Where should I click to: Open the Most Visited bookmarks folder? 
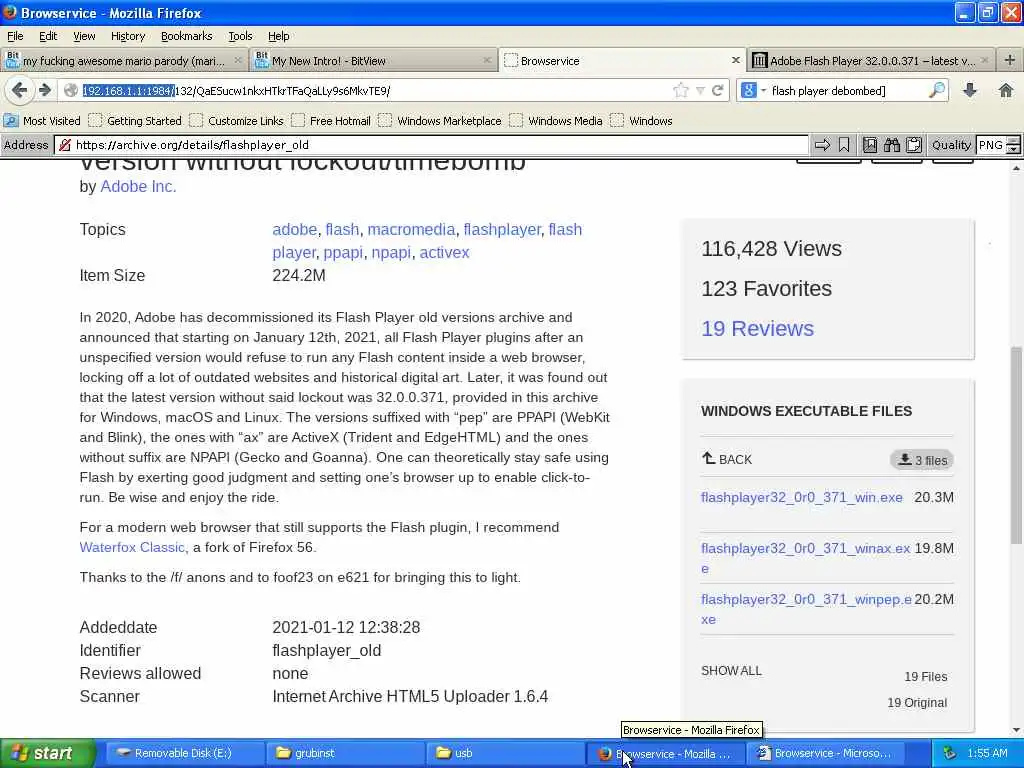(x=42, y=121)
